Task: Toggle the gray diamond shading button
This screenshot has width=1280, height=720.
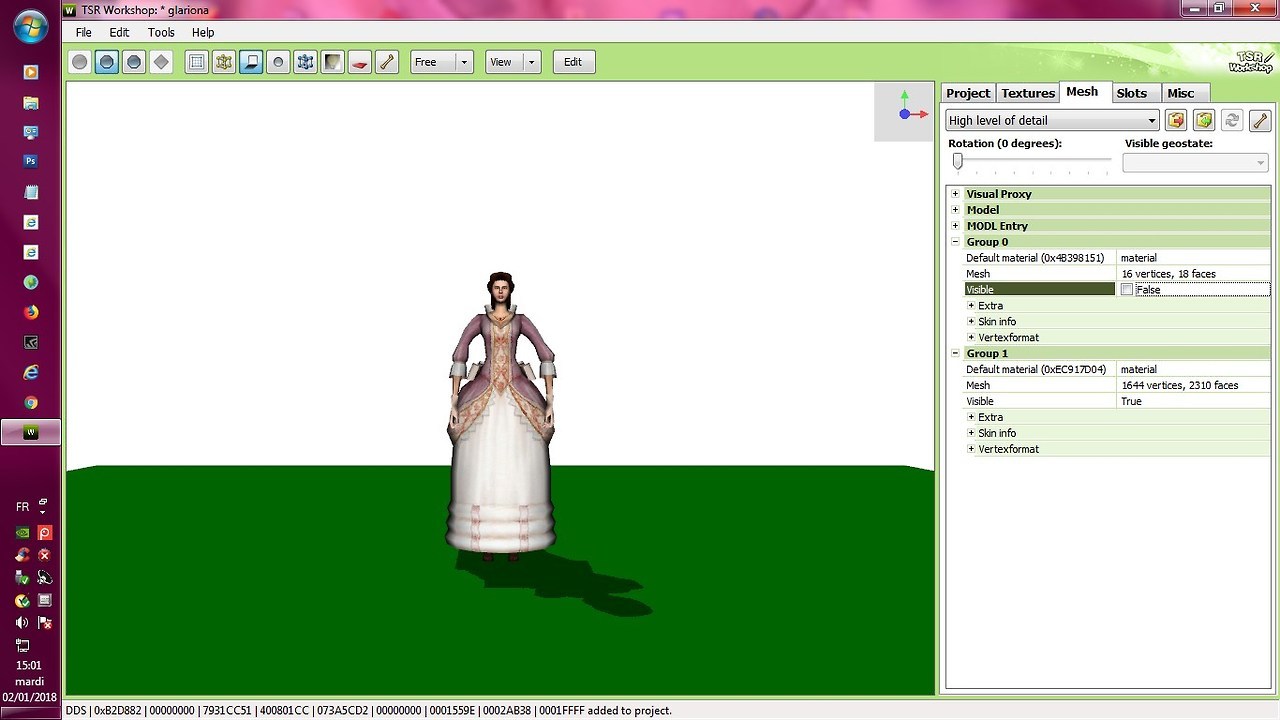Action: pos(161,62)
